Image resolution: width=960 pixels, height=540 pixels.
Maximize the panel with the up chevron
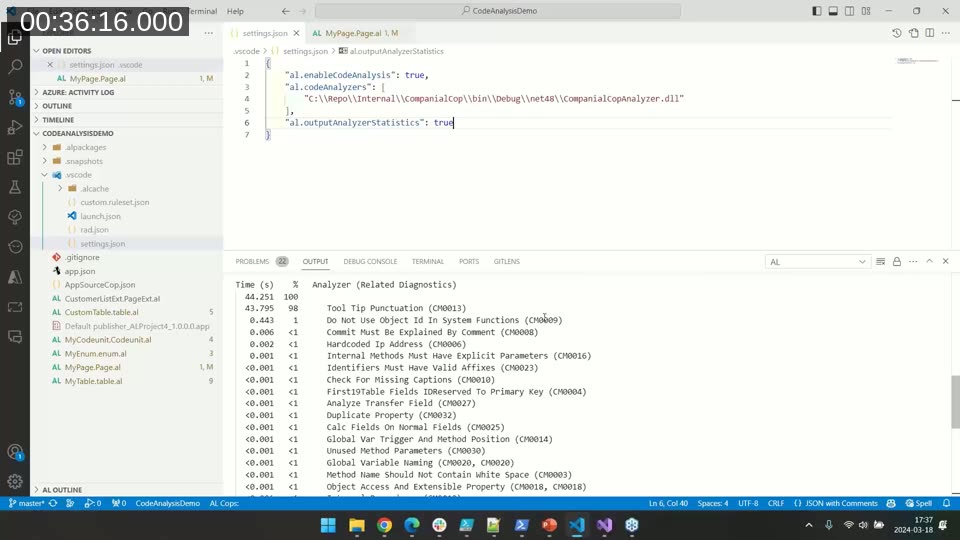(x=929, y=261)
